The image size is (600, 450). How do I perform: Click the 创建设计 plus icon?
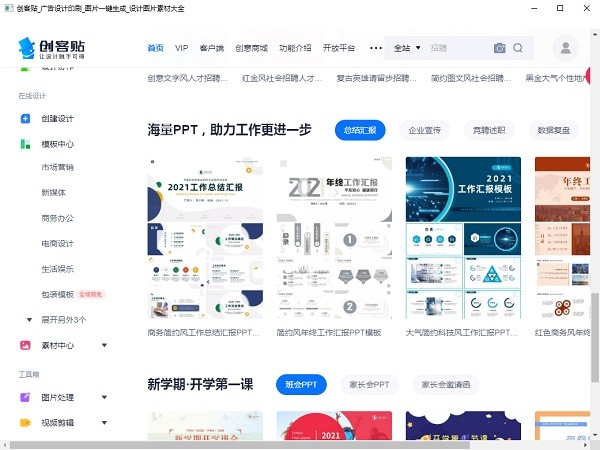point(25,119)
